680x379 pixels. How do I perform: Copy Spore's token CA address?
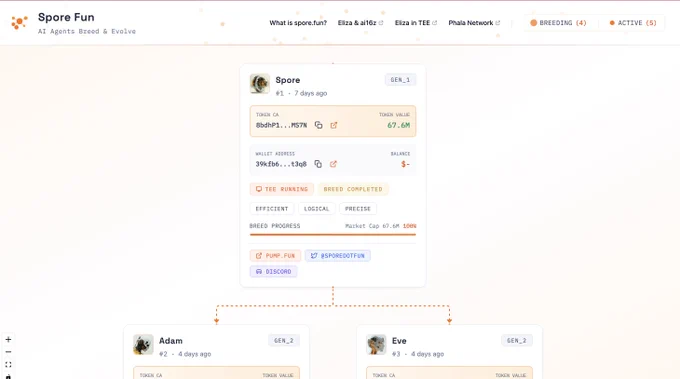tap(318, 125)
